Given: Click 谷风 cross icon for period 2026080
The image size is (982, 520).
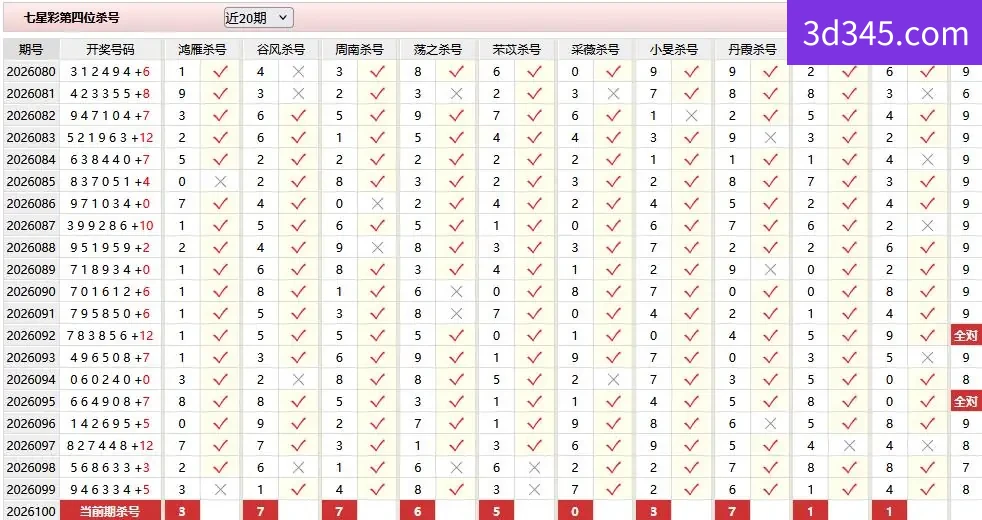Looking at the screenshot, I should point(299,71).
